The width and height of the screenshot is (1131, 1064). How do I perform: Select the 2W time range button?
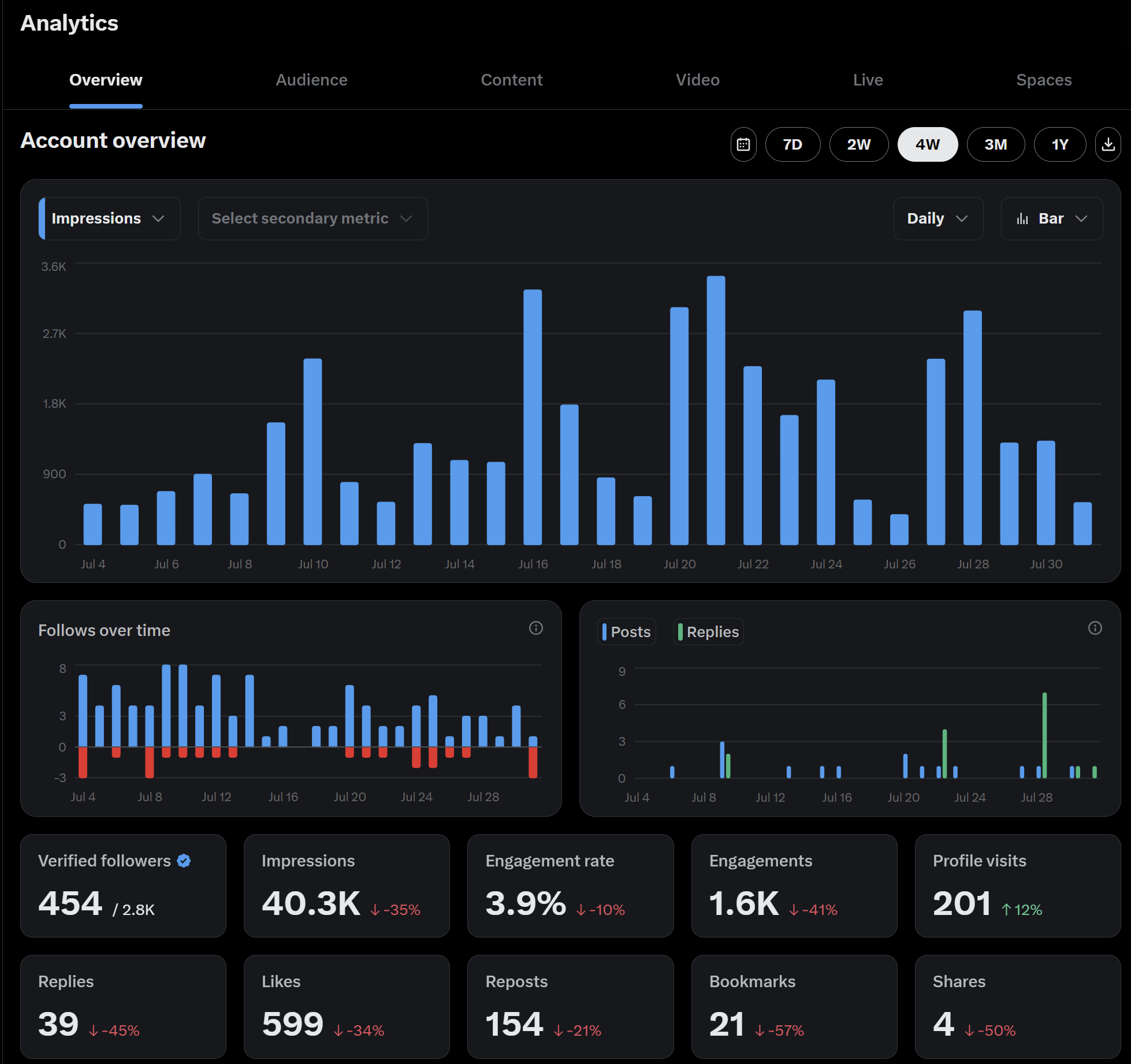[x=858, y=144]
